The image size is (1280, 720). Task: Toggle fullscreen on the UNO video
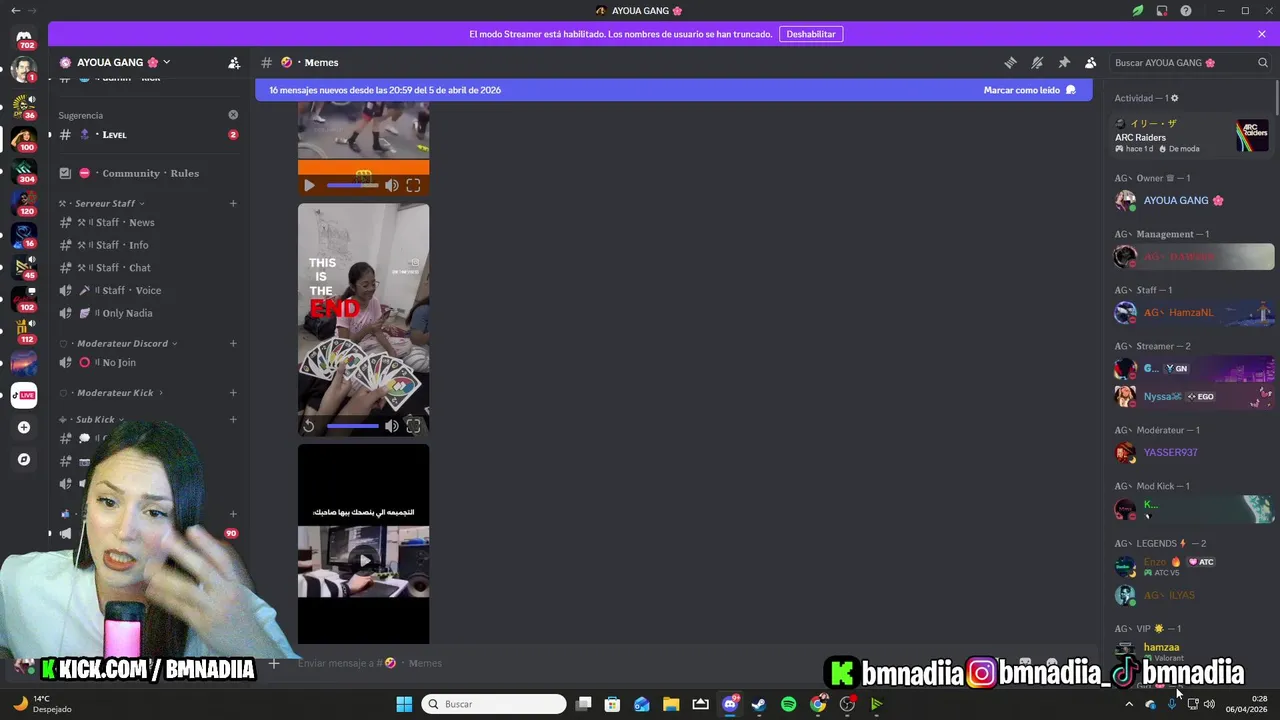pos(413,426)
